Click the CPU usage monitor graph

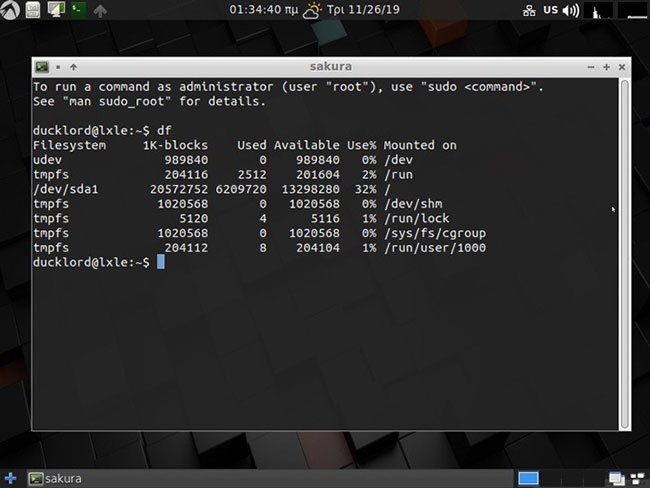pos(599,10)
